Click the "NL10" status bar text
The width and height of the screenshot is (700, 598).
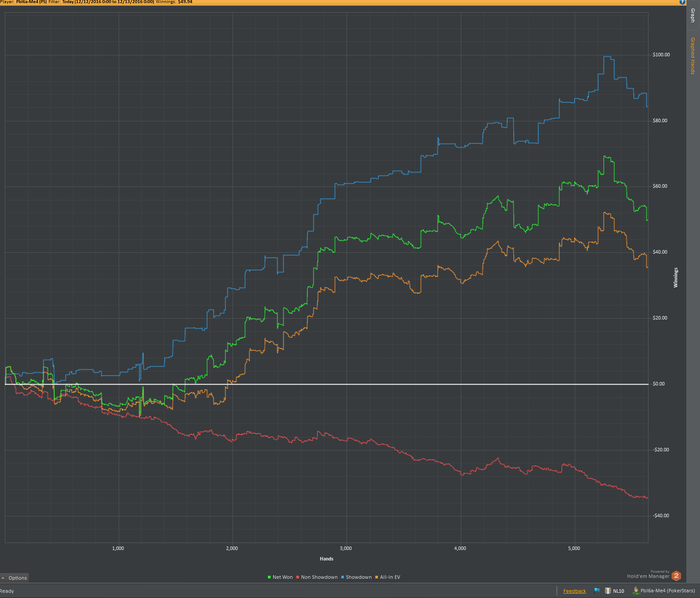(618, 591)
